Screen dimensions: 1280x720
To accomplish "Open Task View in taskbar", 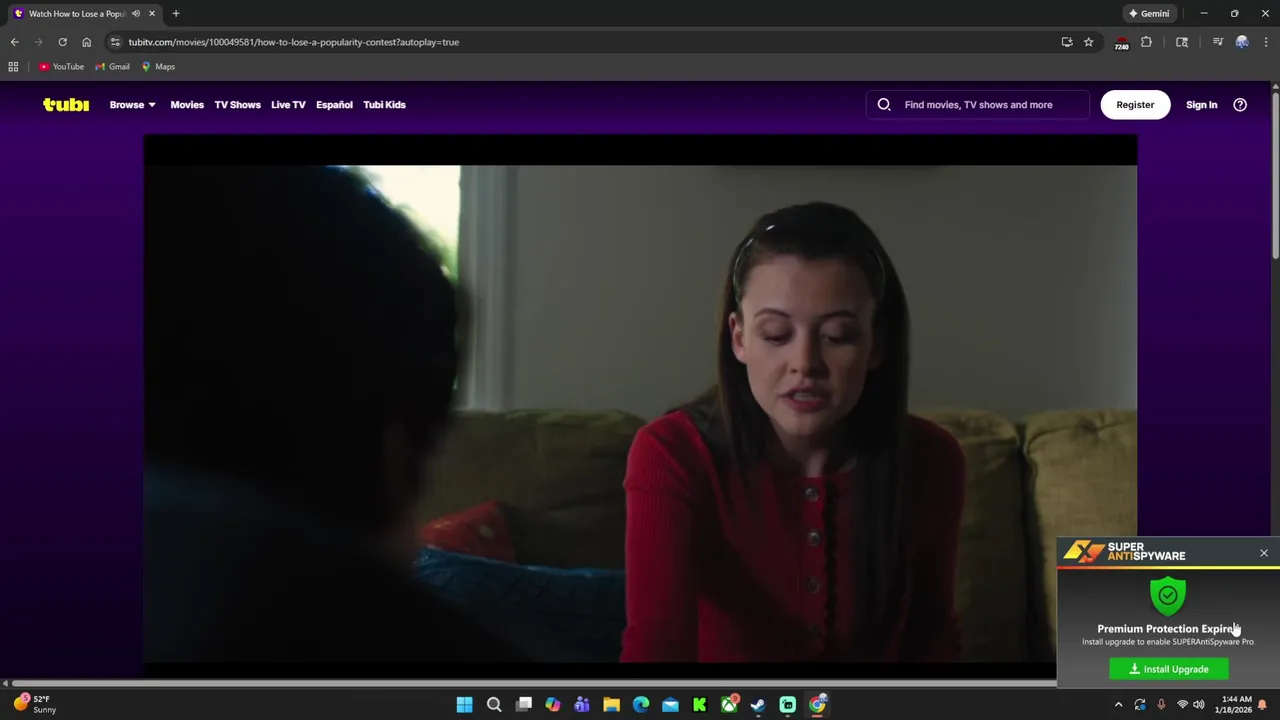I will pyautogui.click(x=523, y=705).
